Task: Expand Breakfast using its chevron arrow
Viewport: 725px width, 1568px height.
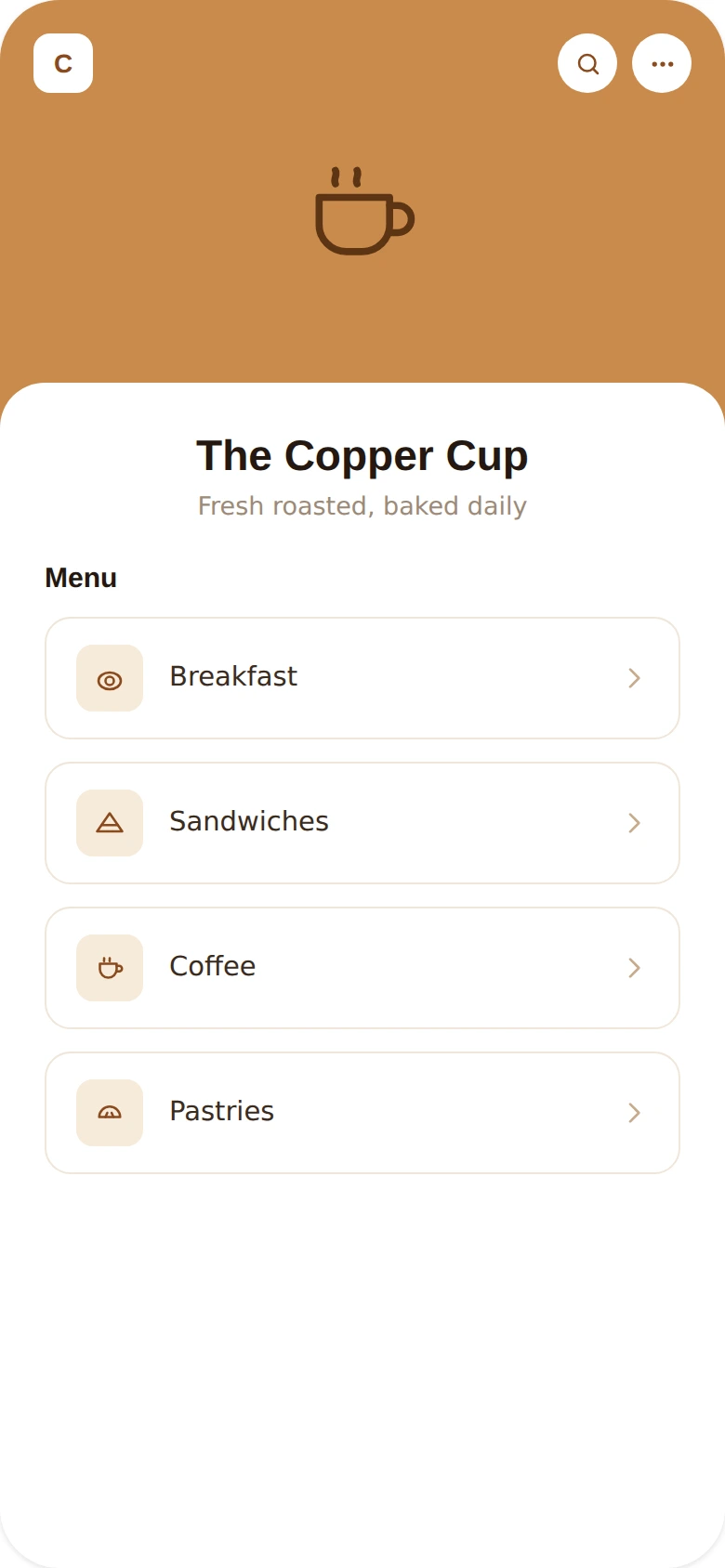Action: point(634,678)
